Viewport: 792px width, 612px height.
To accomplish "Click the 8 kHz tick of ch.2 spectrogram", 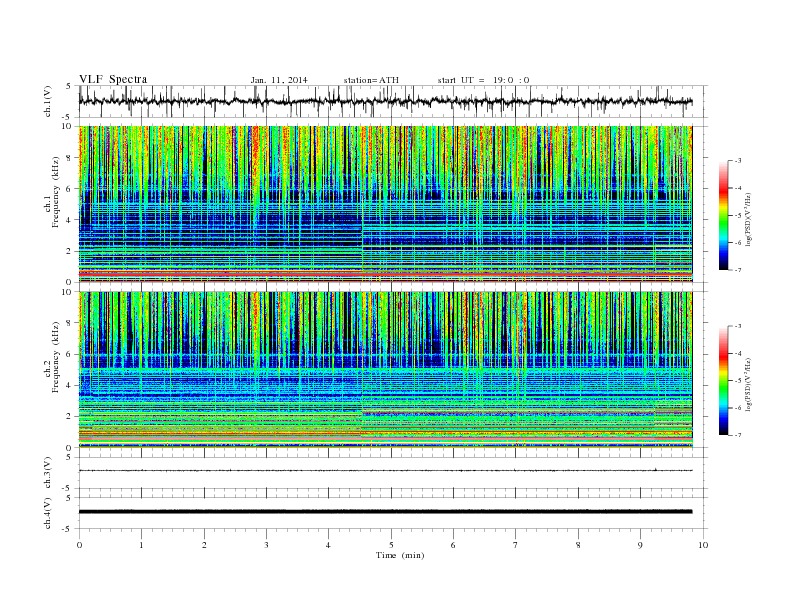I will pos(70,323).
